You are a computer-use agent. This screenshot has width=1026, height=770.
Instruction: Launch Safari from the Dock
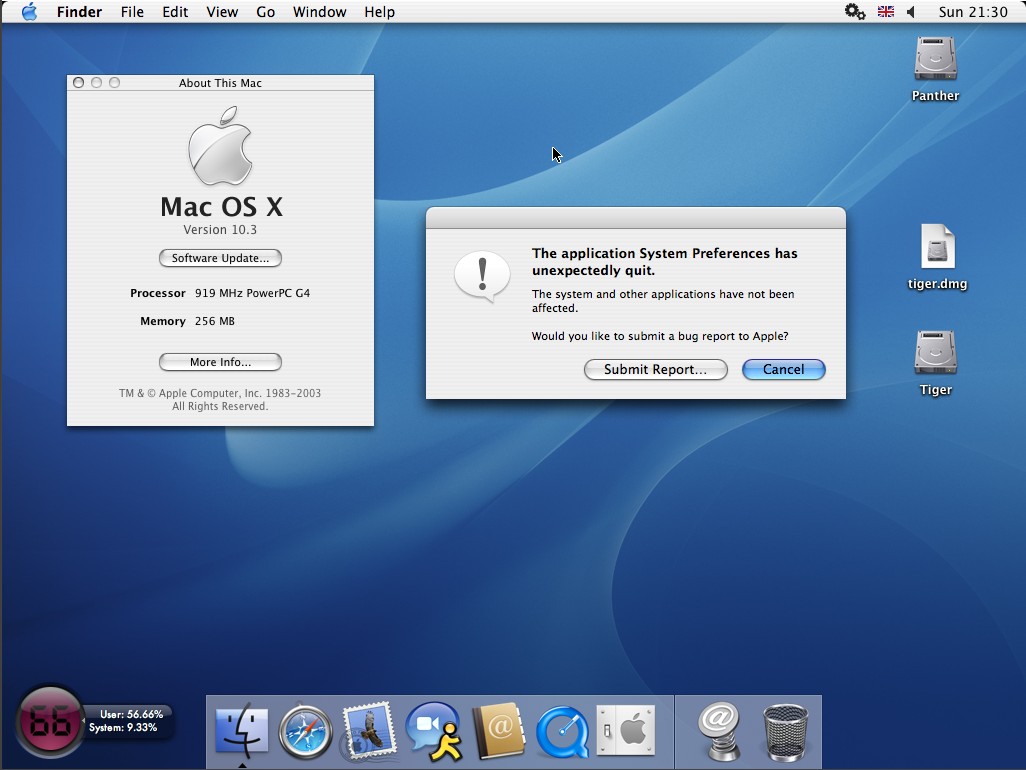coord(306,730)
